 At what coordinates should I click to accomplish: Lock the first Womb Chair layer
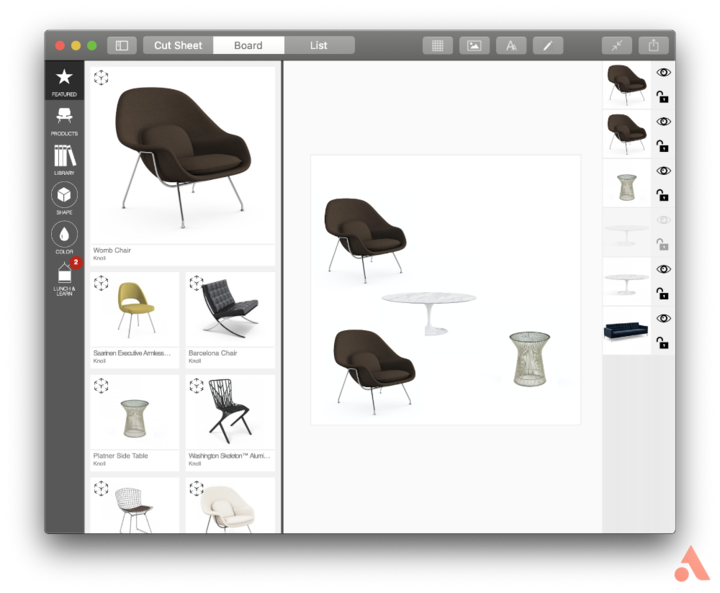point(662,97)
